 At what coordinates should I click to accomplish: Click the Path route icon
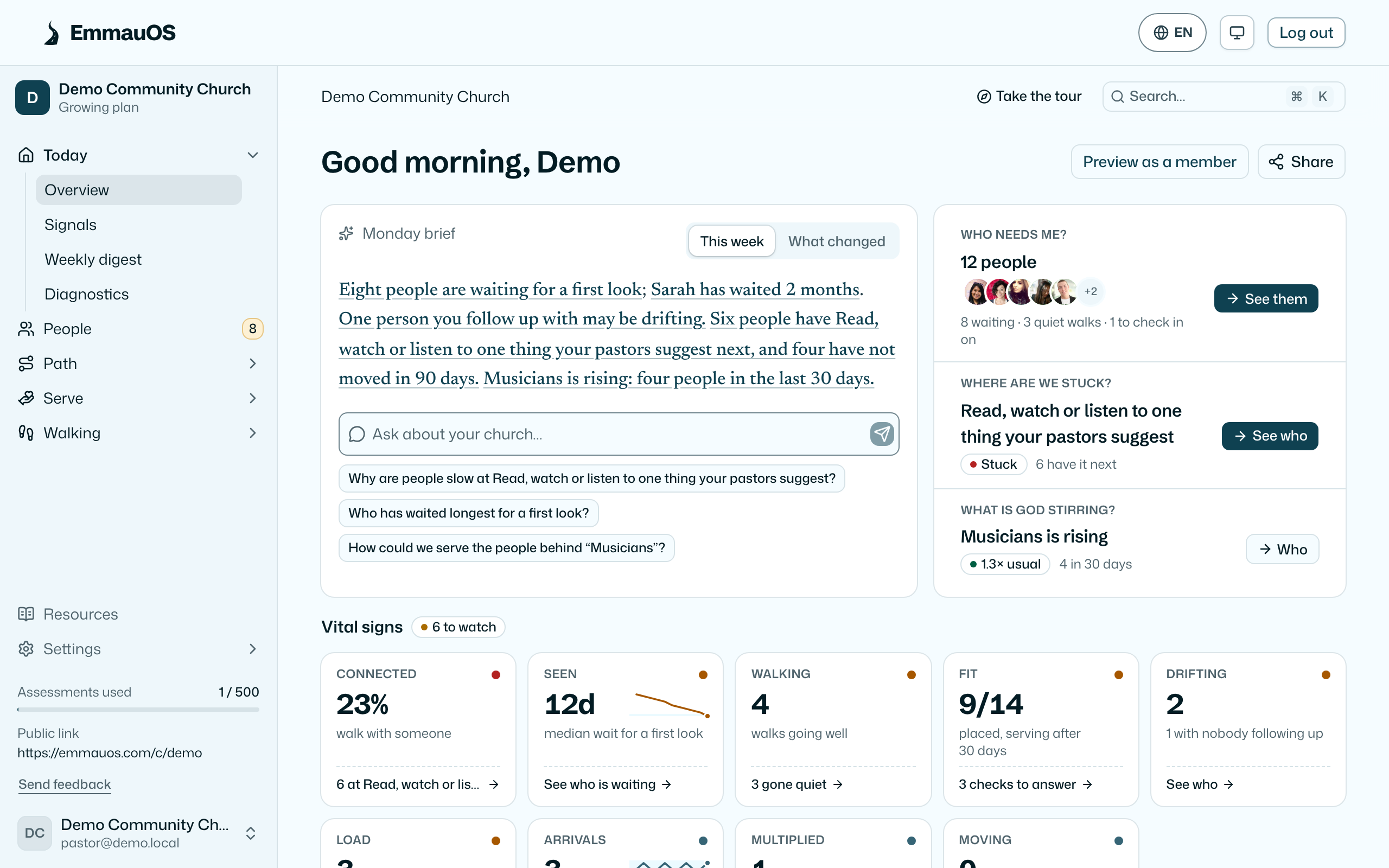[26, 363]
